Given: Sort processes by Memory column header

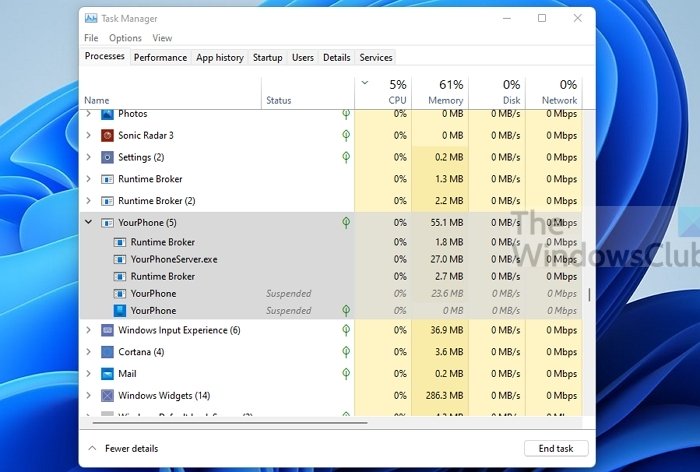Looking at the screenshot, I should pyautogui.click(x=446, y=91).
